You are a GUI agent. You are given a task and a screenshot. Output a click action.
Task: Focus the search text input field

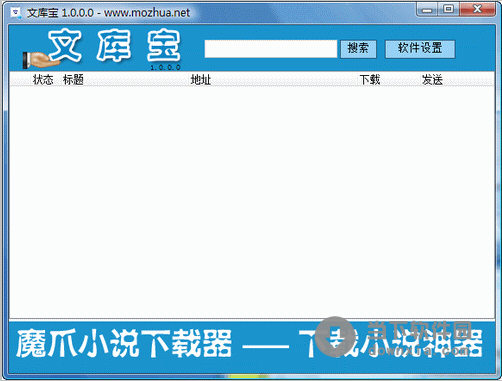(x=271, y=49)
